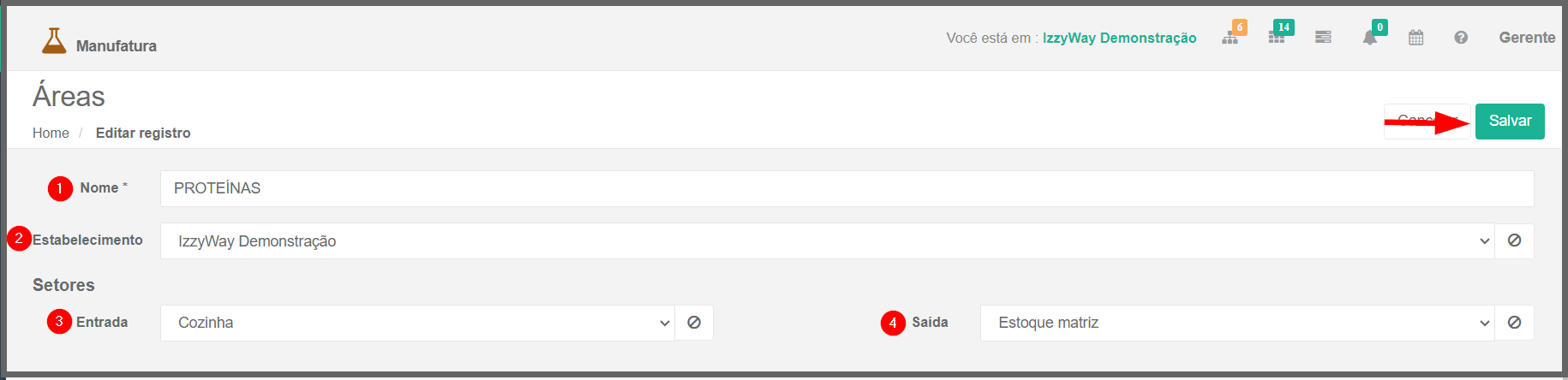Click the Manufatura module title
Viewport: 1568px width, 380px height.
pos(117,46)
